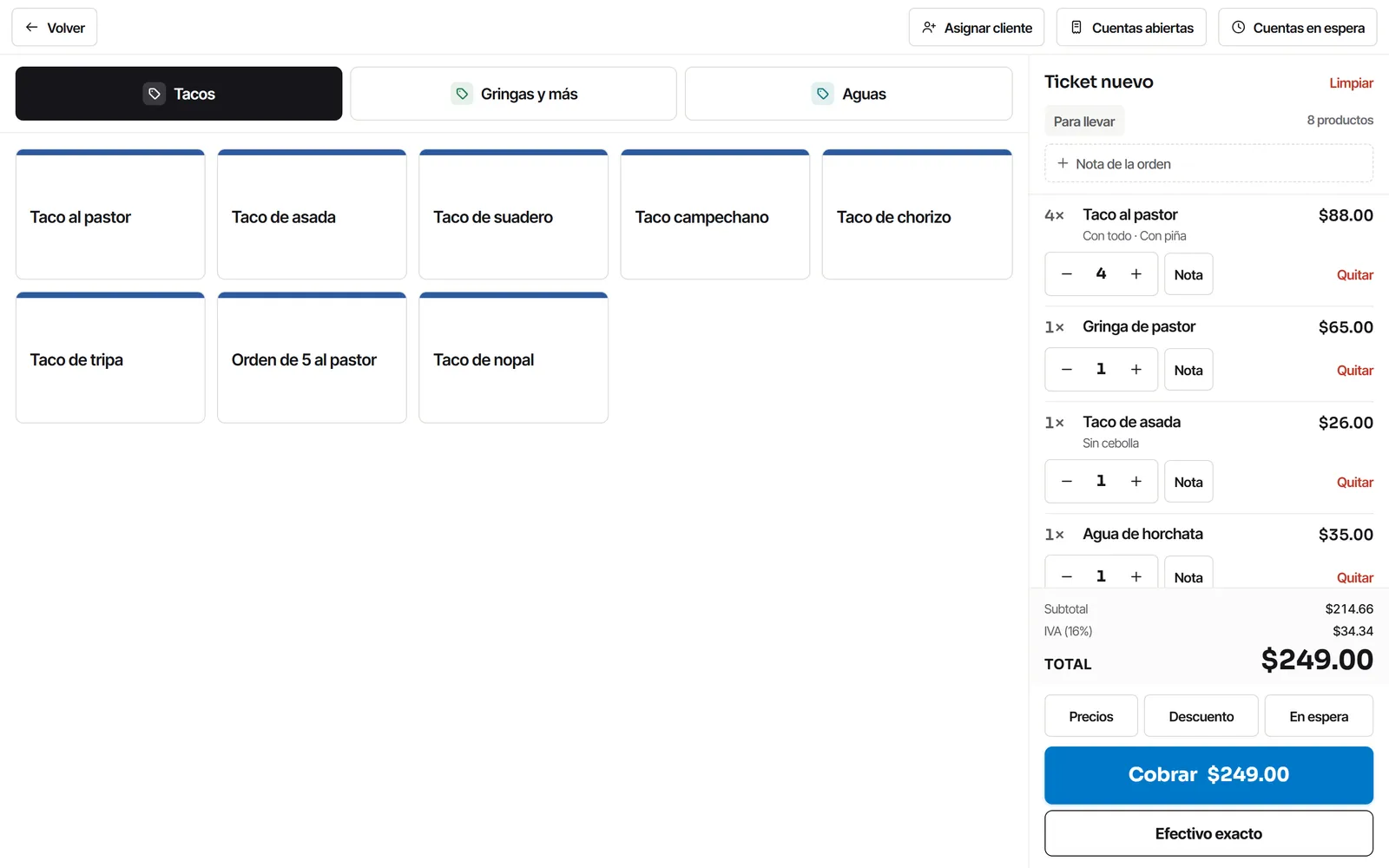Add a Taco de nopal to the ticket
Viewport: 1389px width, 868px height.
pos(513,358)
